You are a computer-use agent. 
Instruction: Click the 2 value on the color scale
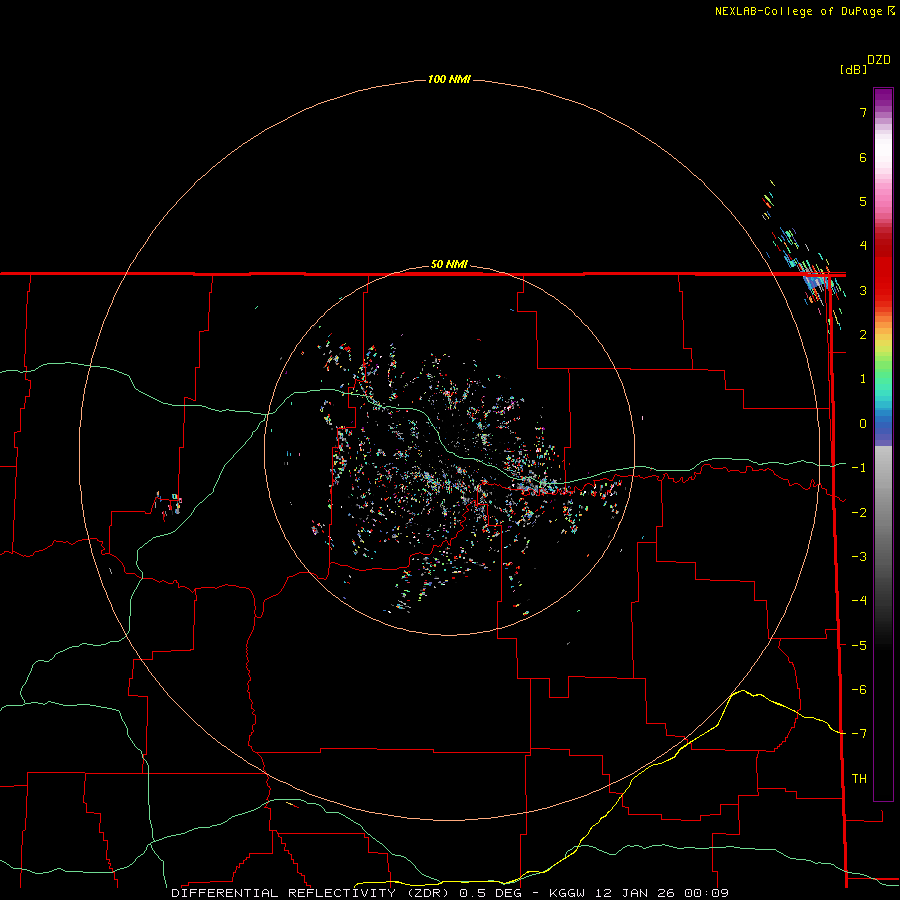(863, 335)
